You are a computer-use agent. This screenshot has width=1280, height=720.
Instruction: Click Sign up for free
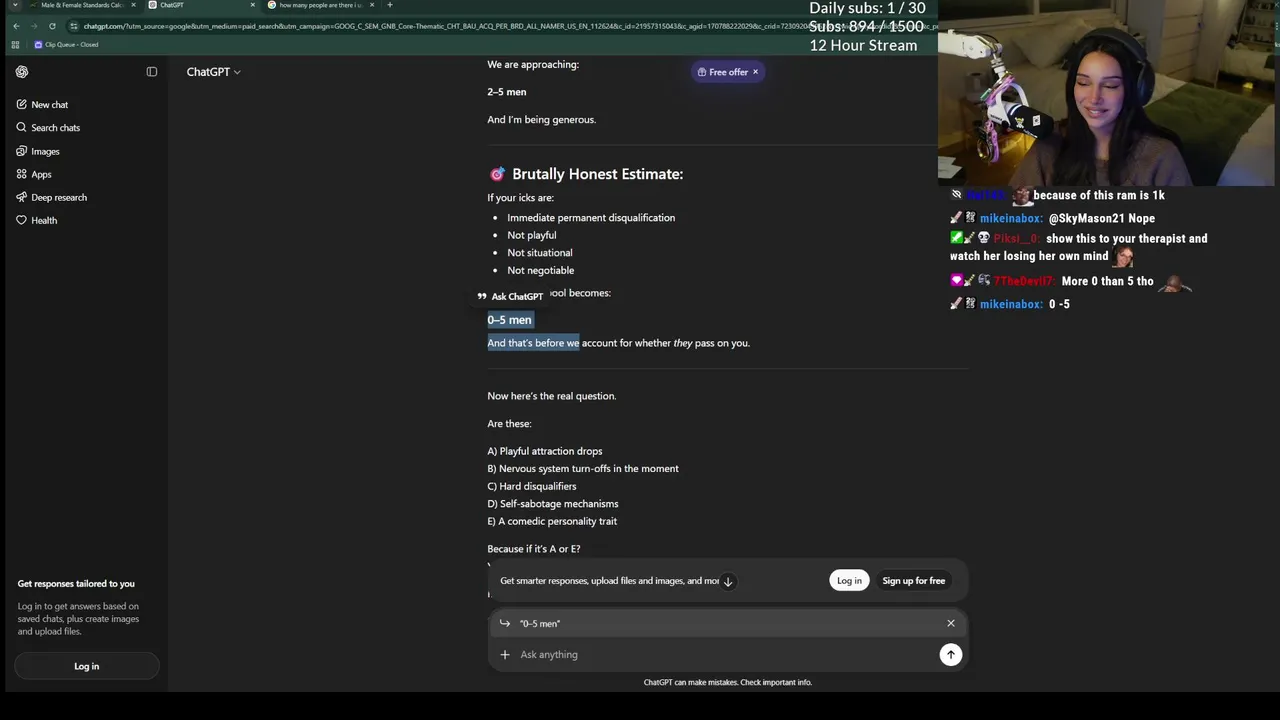(913, 581)
